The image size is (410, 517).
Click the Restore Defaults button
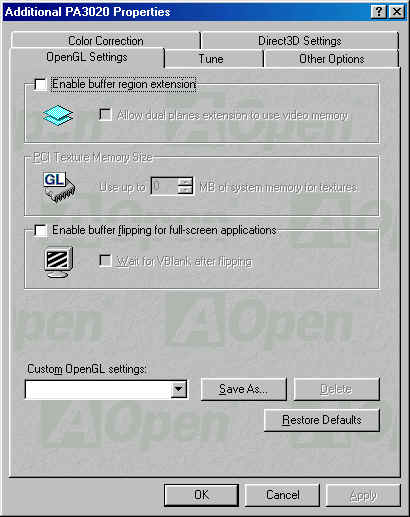pyautogui.click(x=322, y=420)
